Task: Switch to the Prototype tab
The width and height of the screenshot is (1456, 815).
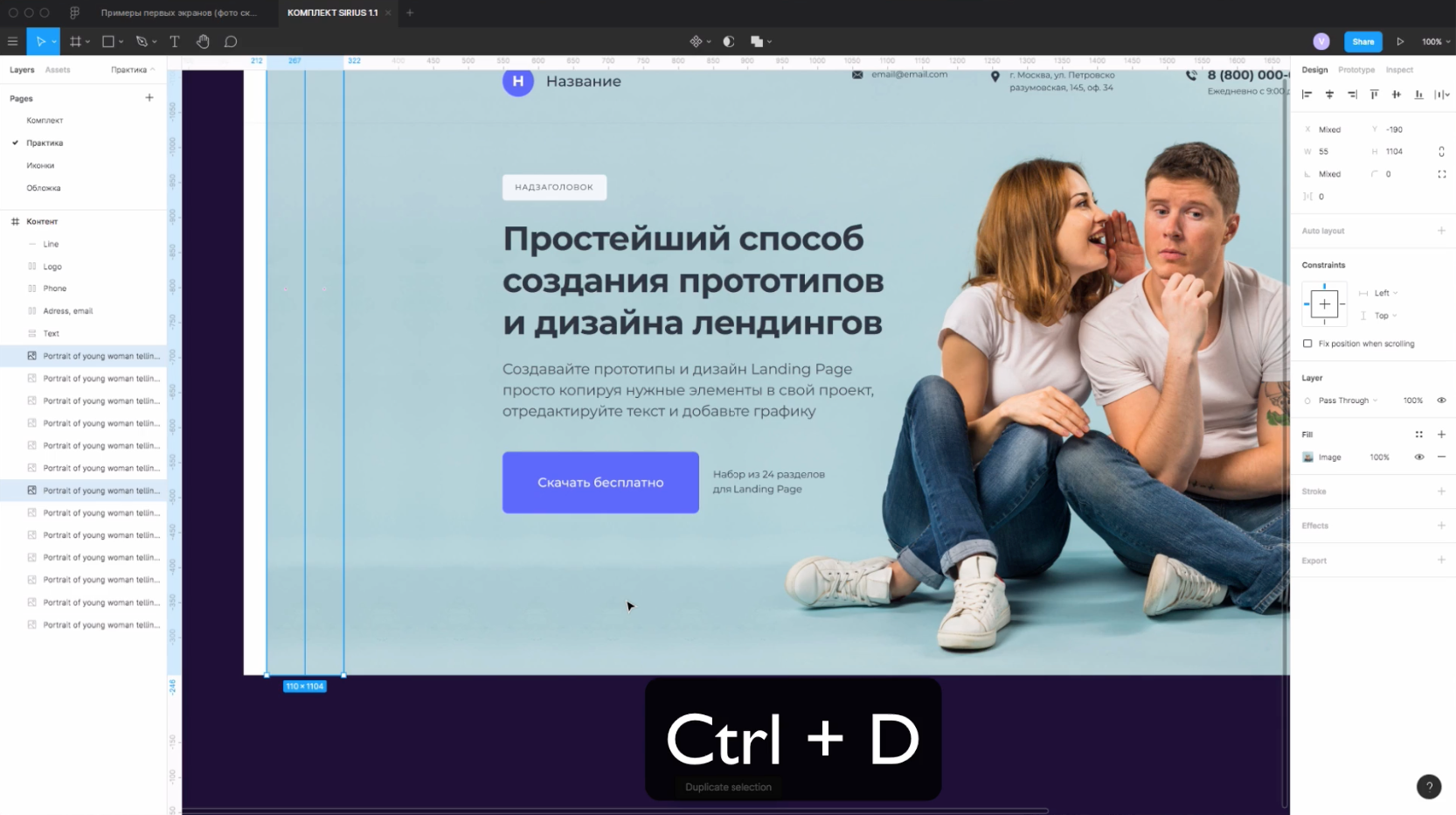Action: pos(1356,70)
